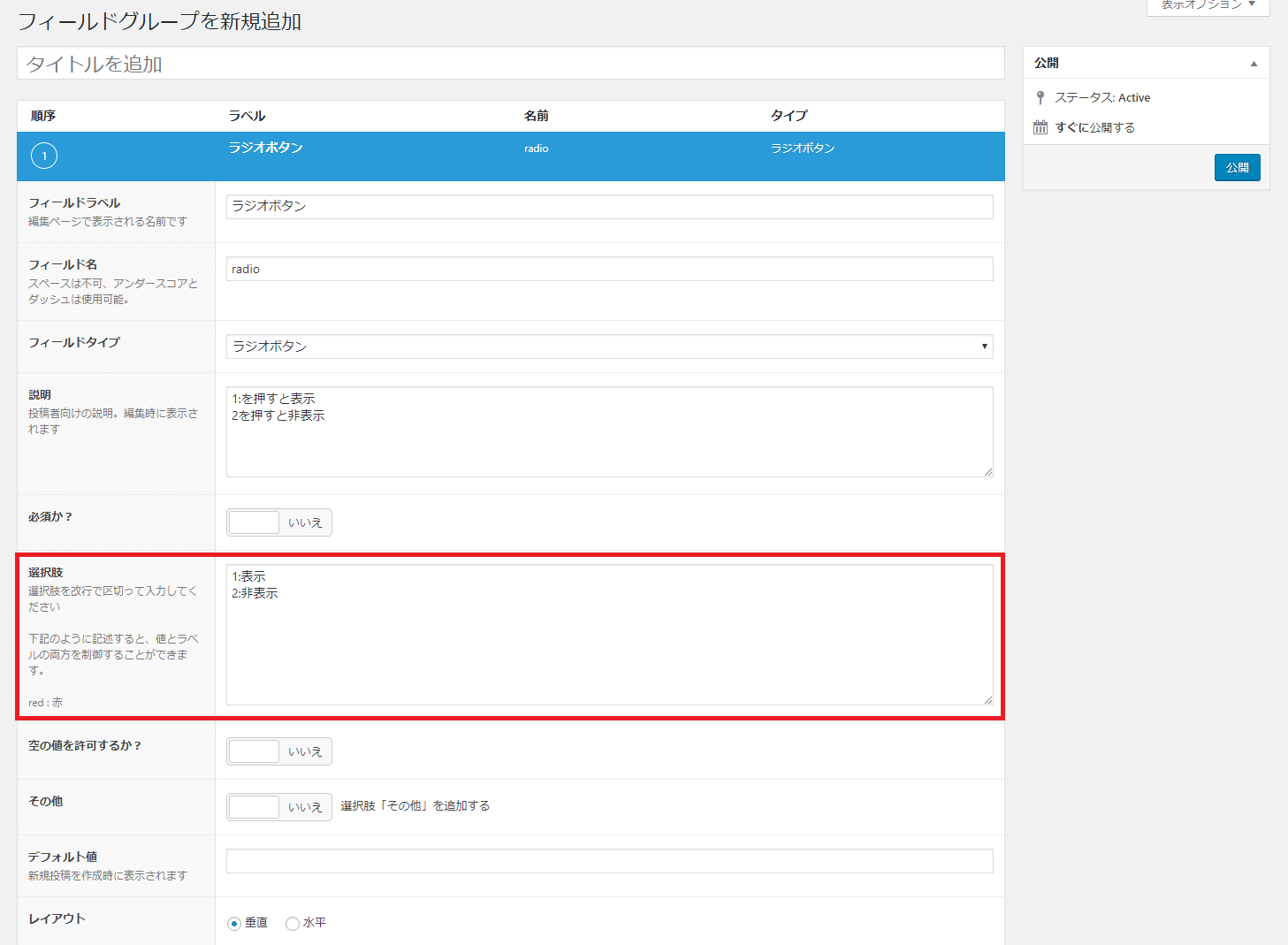Click the フィールドラベル text input
The image size is (1288, 945).
(610, 207)
